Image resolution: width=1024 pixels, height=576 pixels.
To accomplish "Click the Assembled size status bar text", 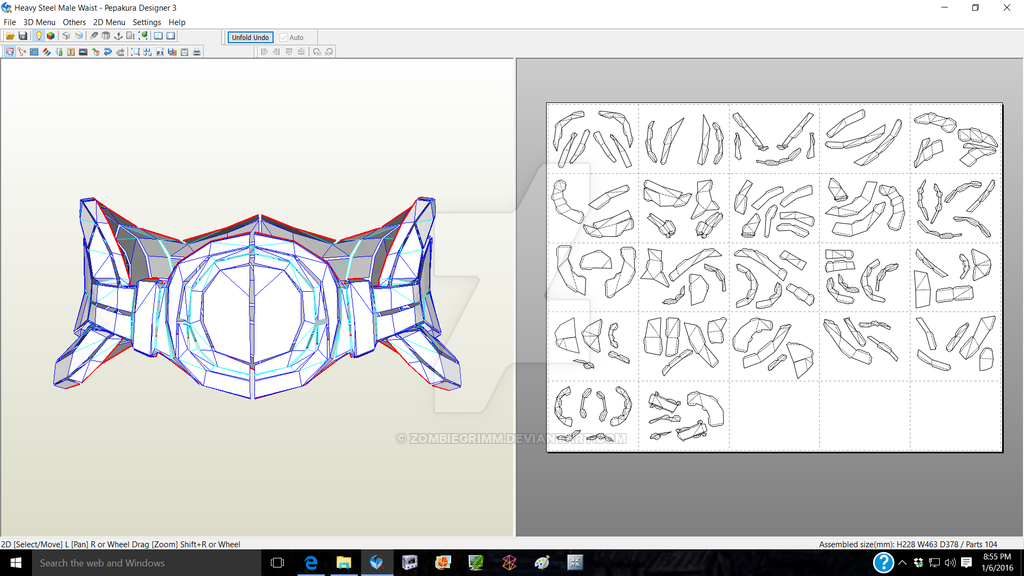I will 908,544.
